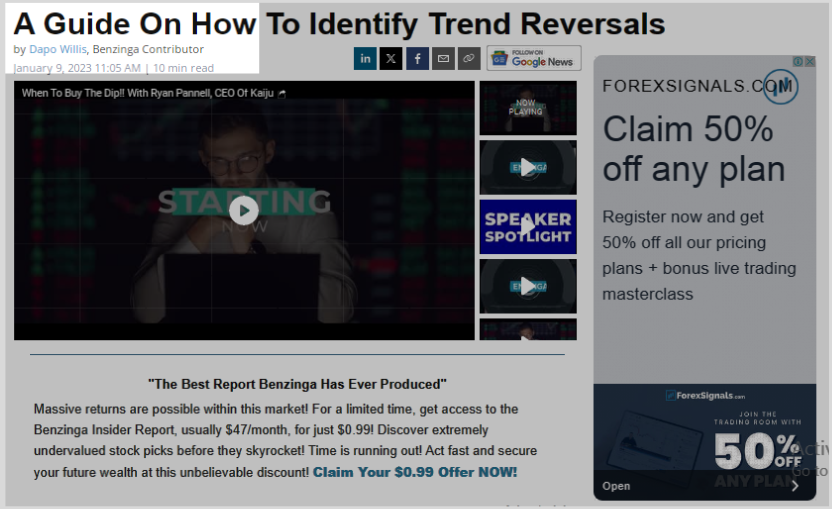Open the ad info icon
832x509 pixels.
(798, 62)
